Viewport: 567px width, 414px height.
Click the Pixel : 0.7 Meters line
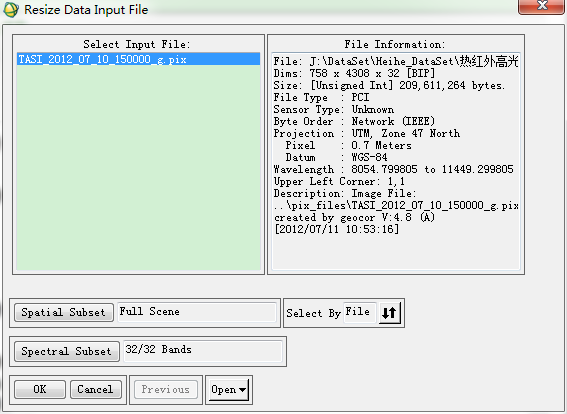coord(348,145)
